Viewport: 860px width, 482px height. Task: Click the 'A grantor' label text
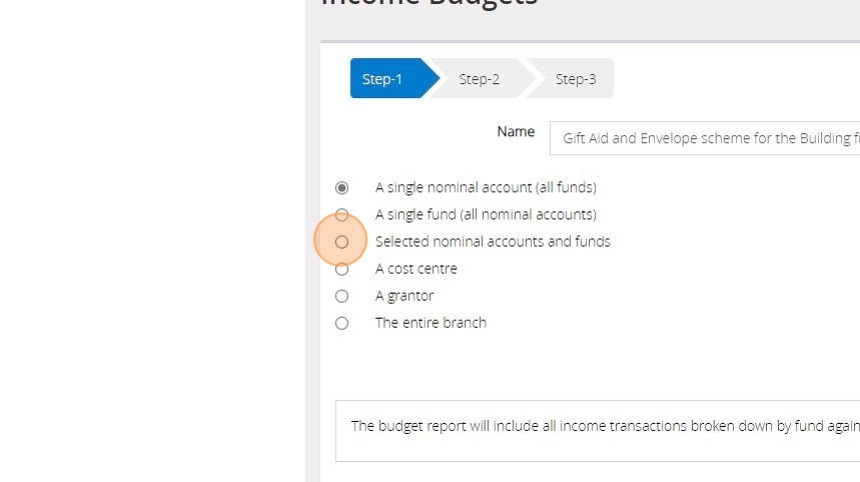coord(404,295)
